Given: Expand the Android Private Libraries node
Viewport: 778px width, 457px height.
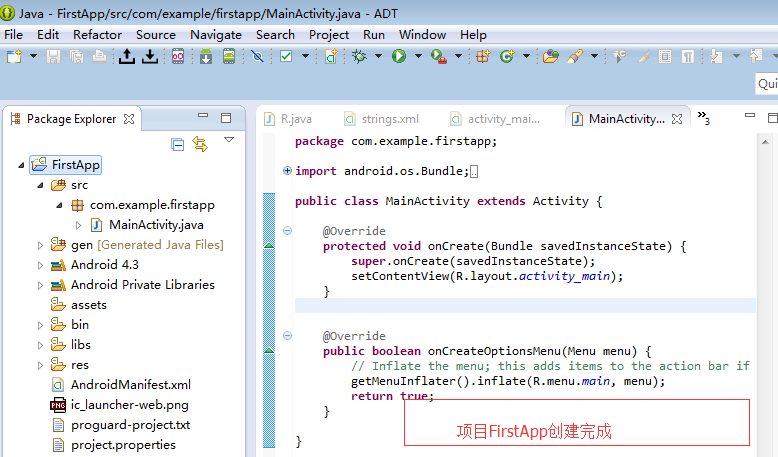Looking at the screenshot, I should pyautogui.click(x=41, y=285).
